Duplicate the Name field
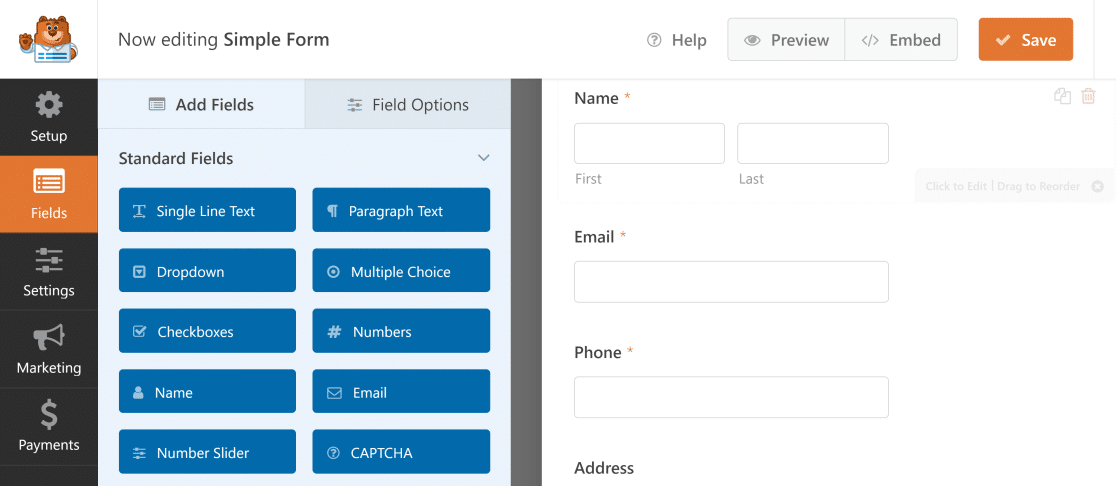 coord(1062,97)
